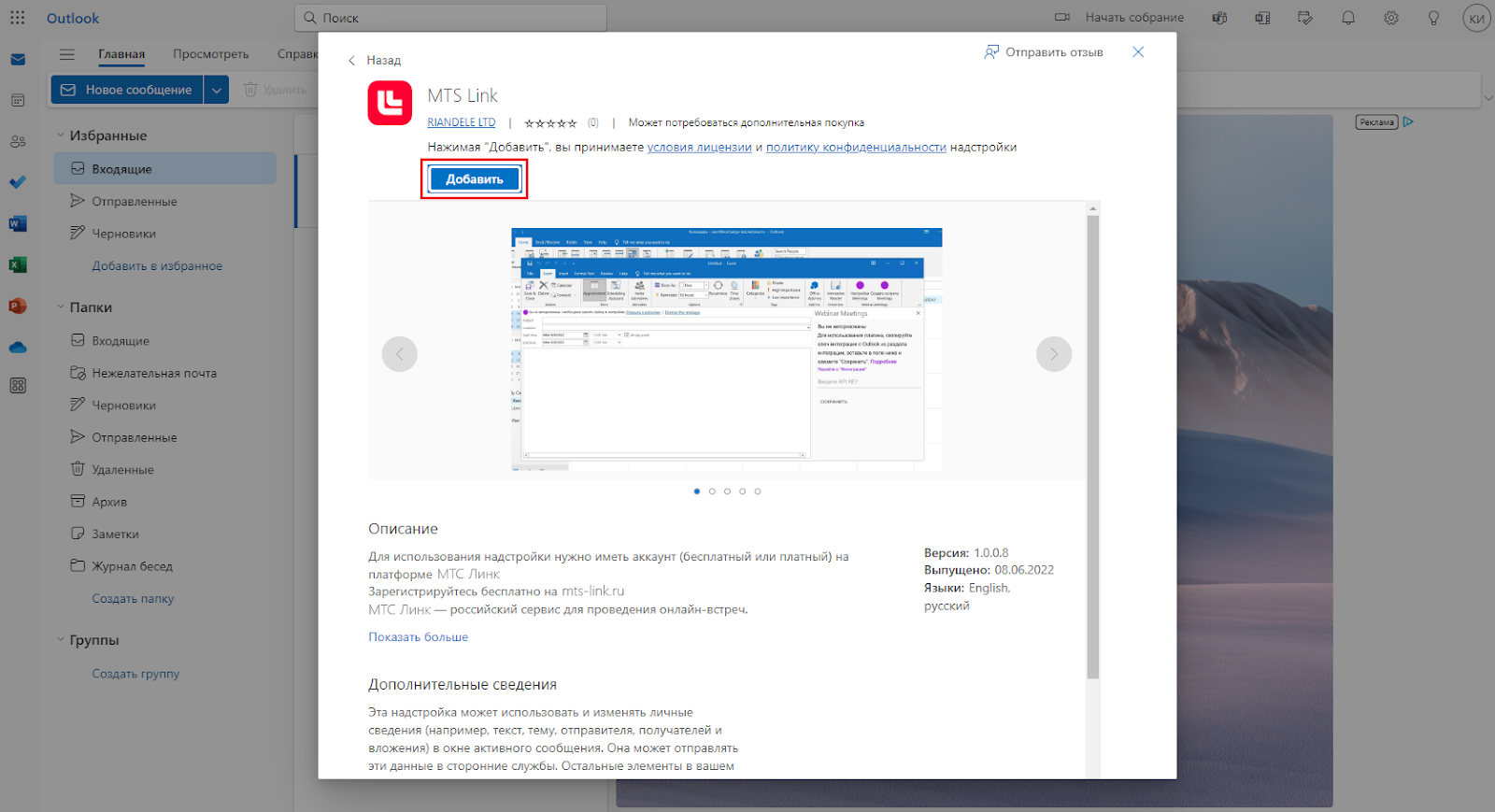Click Показать больше link
Viewport: 1495px width, 812px height.
pos(418,637)
